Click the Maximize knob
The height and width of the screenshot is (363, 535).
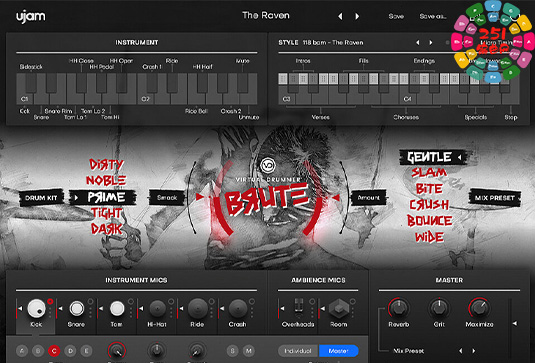pyautogui.click(x=479, y=308)
